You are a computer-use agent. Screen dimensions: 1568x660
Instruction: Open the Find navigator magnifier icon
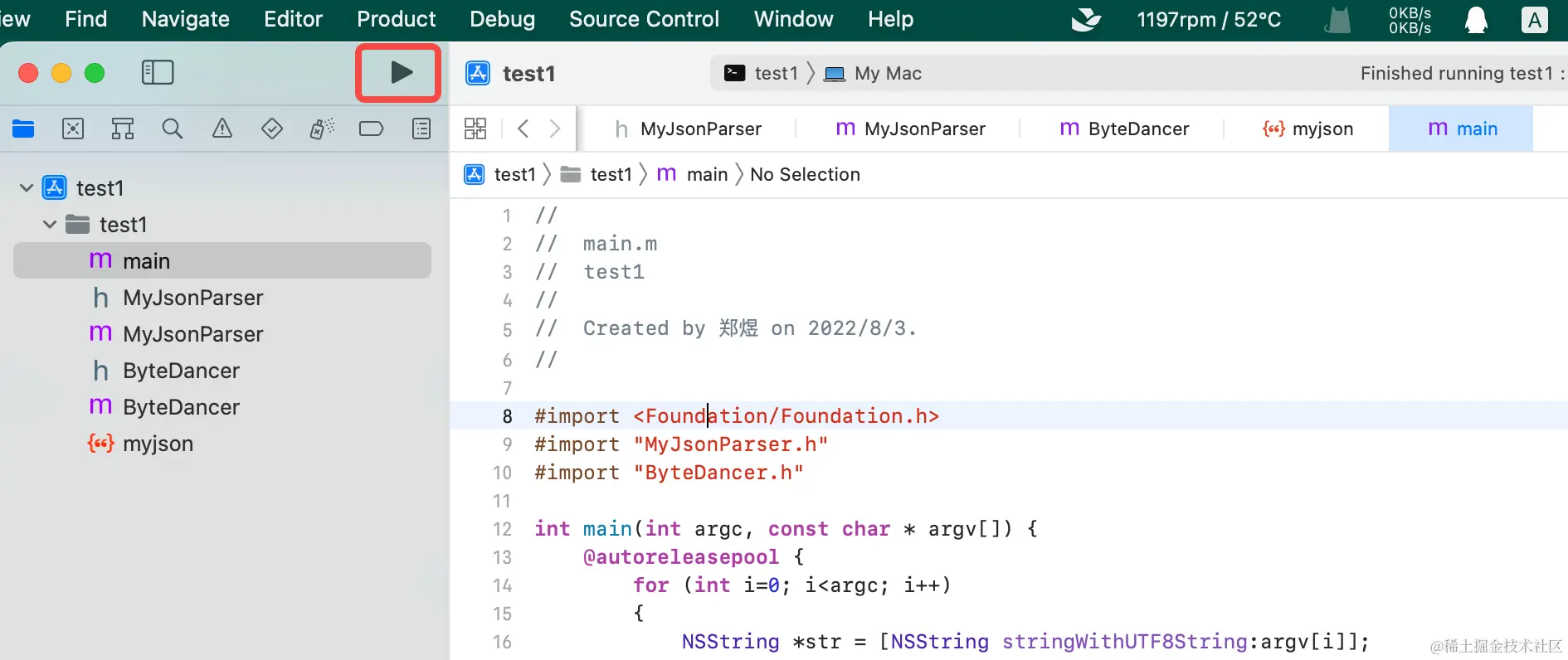[173, 129]
